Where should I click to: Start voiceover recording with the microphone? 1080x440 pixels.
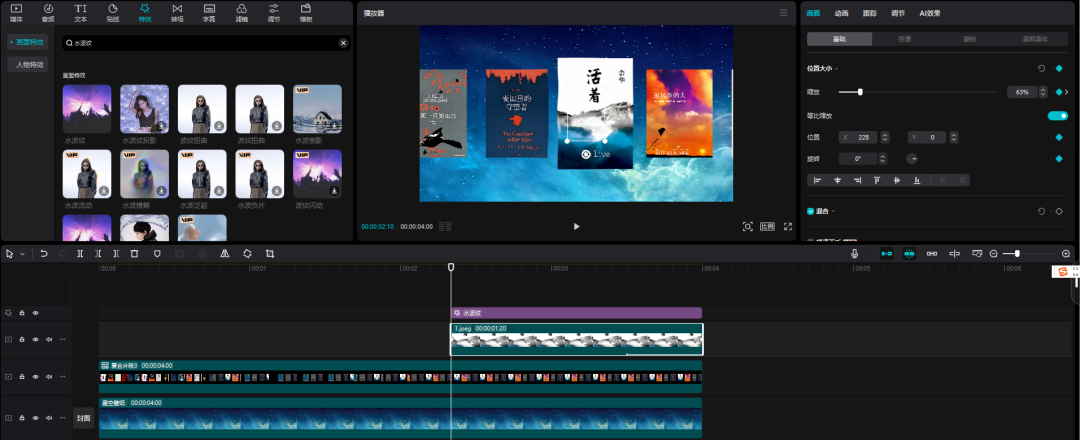click(855, 253)
